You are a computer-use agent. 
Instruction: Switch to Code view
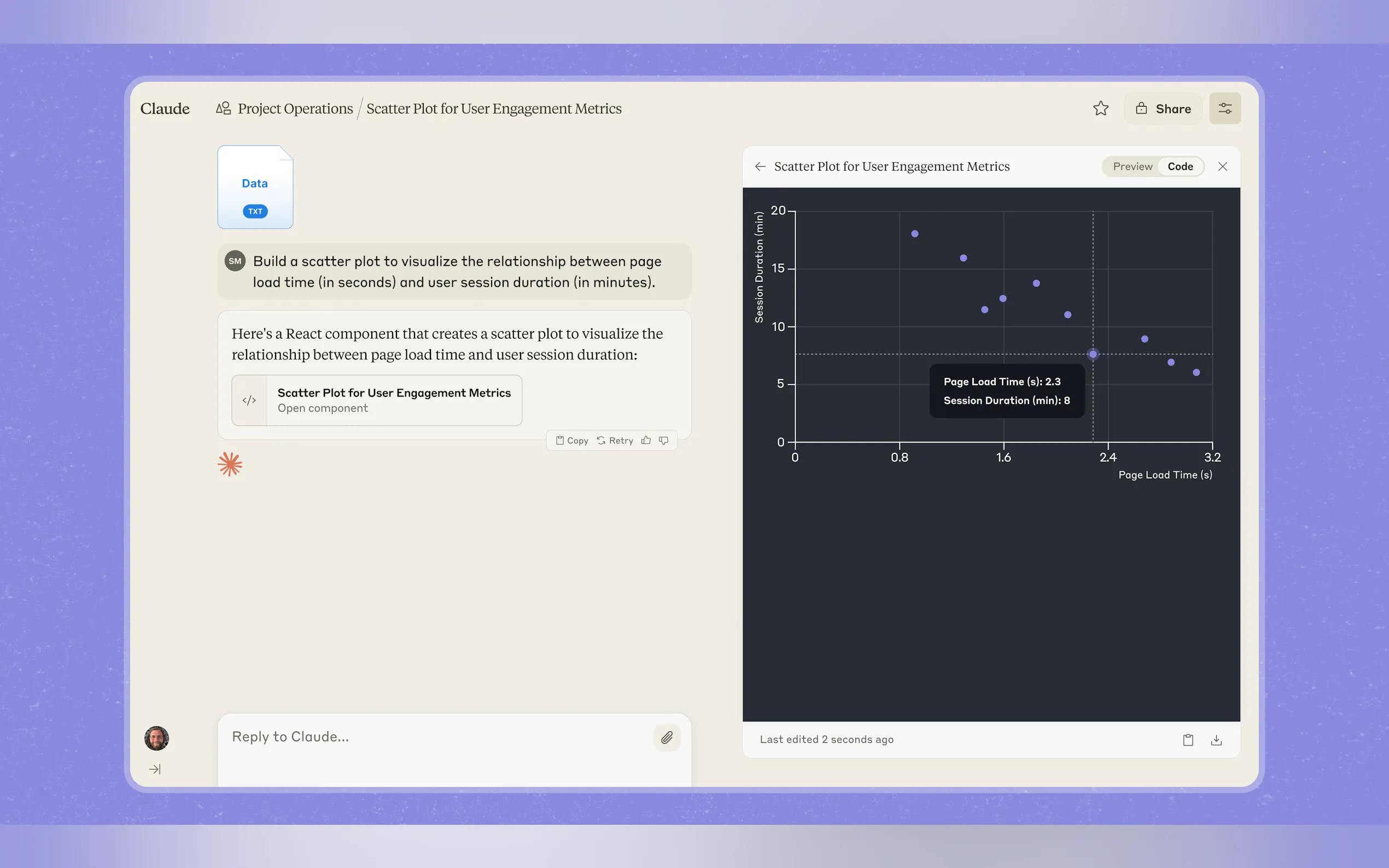pyautogui.click(x=1180, y=167)
